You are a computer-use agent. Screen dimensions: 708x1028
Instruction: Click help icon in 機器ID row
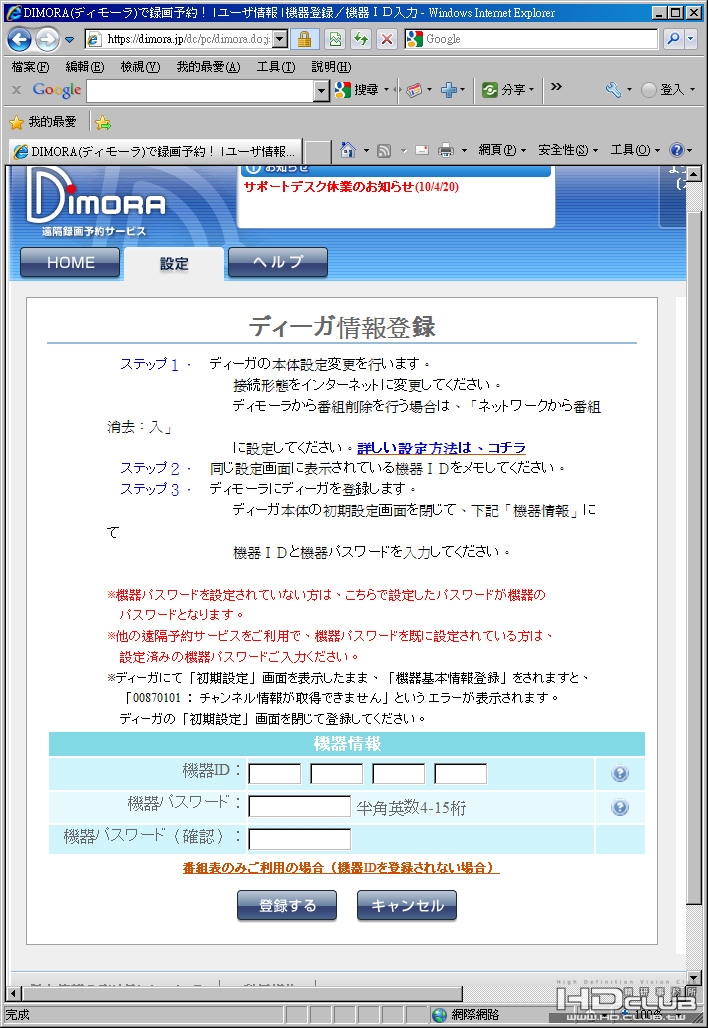tap(620, 774)
